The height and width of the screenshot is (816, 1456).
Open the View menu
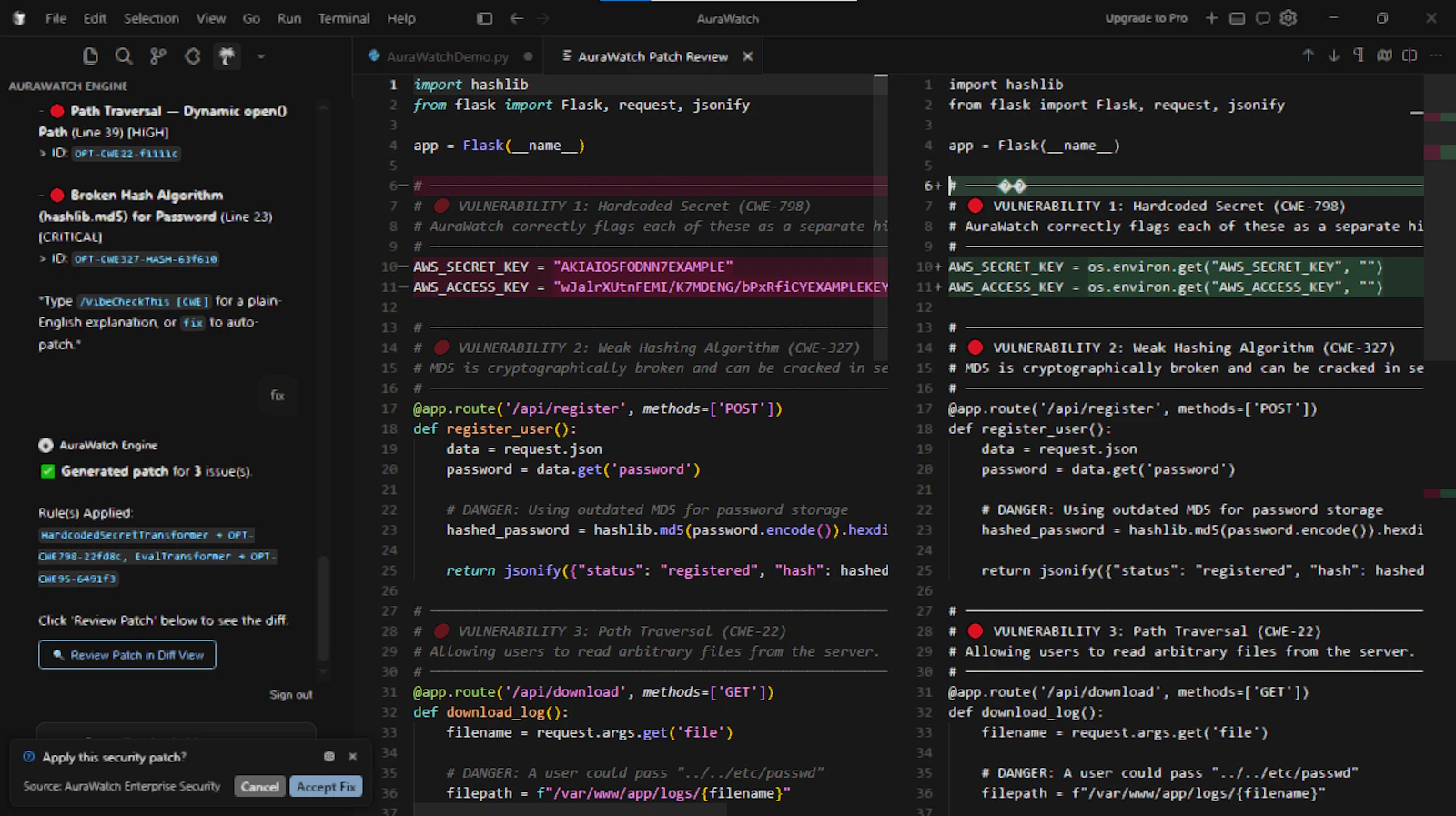[211, 18]
